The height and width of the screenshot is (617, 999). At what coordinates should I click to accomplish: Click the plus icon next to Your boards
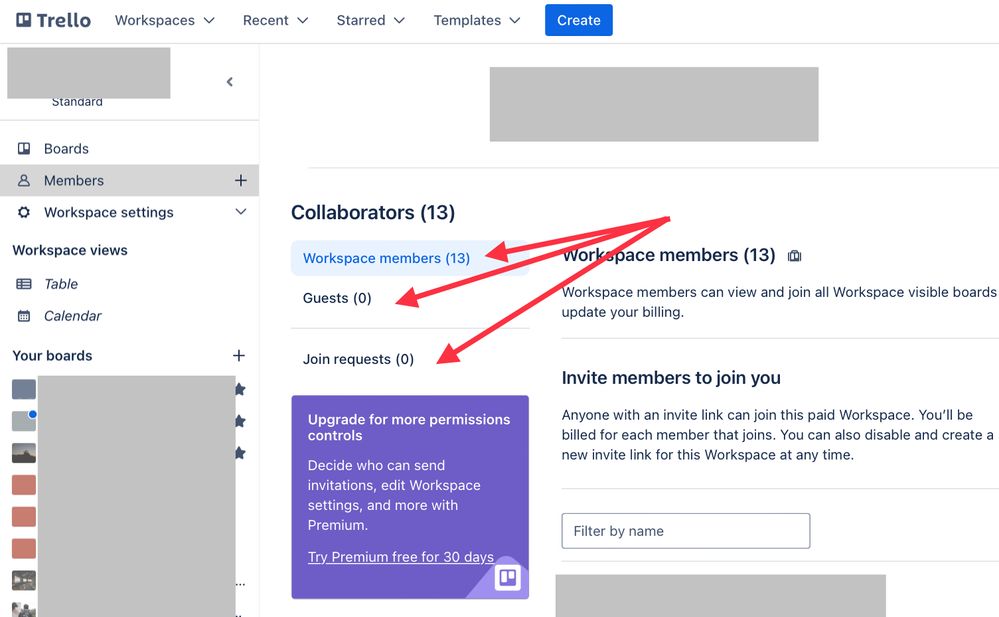pyautogui.click(x=239, y=356)
